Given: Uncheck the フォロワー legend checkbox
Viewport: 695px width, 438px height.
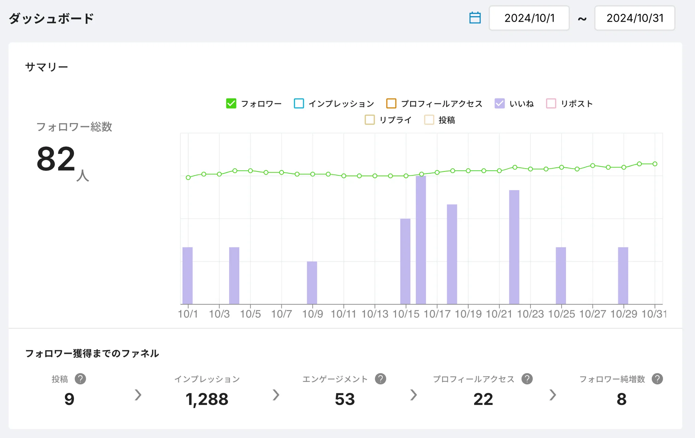Looking at the screenshot, I should tap(231, 103).
